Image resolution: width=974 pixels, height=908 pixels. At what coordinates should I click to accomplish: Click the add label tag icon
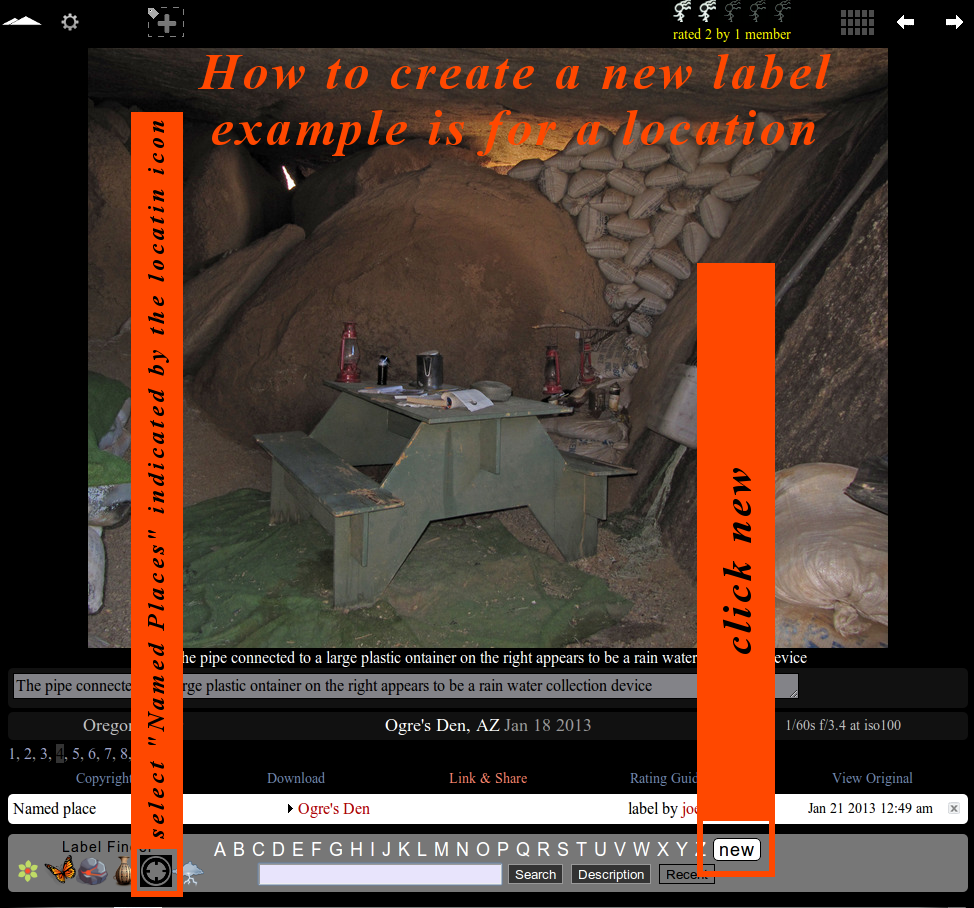(x=165, y=22)
